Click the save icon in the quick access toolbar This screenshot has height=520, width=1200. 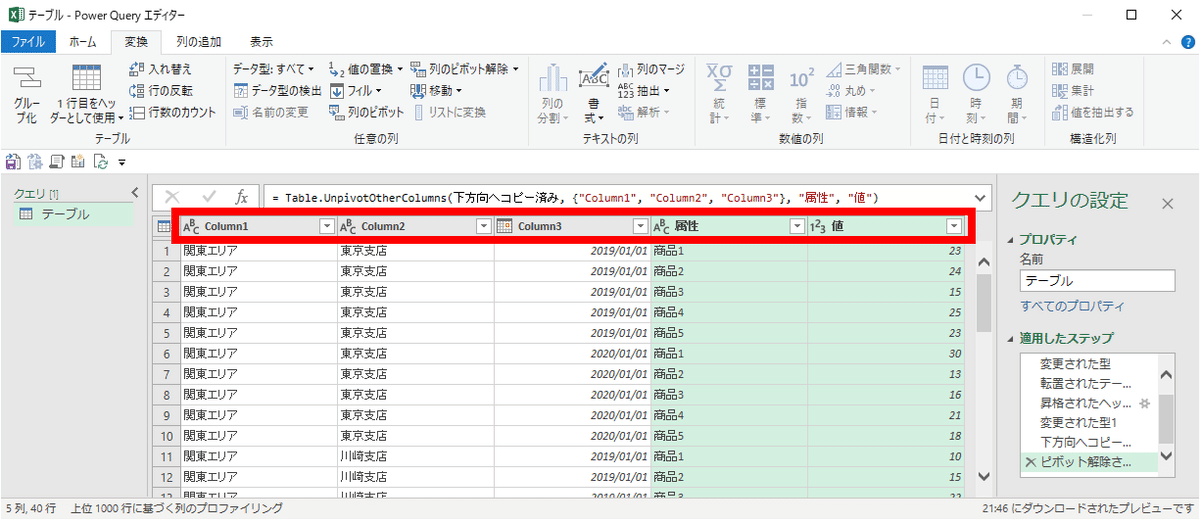(x=13, y=161)
